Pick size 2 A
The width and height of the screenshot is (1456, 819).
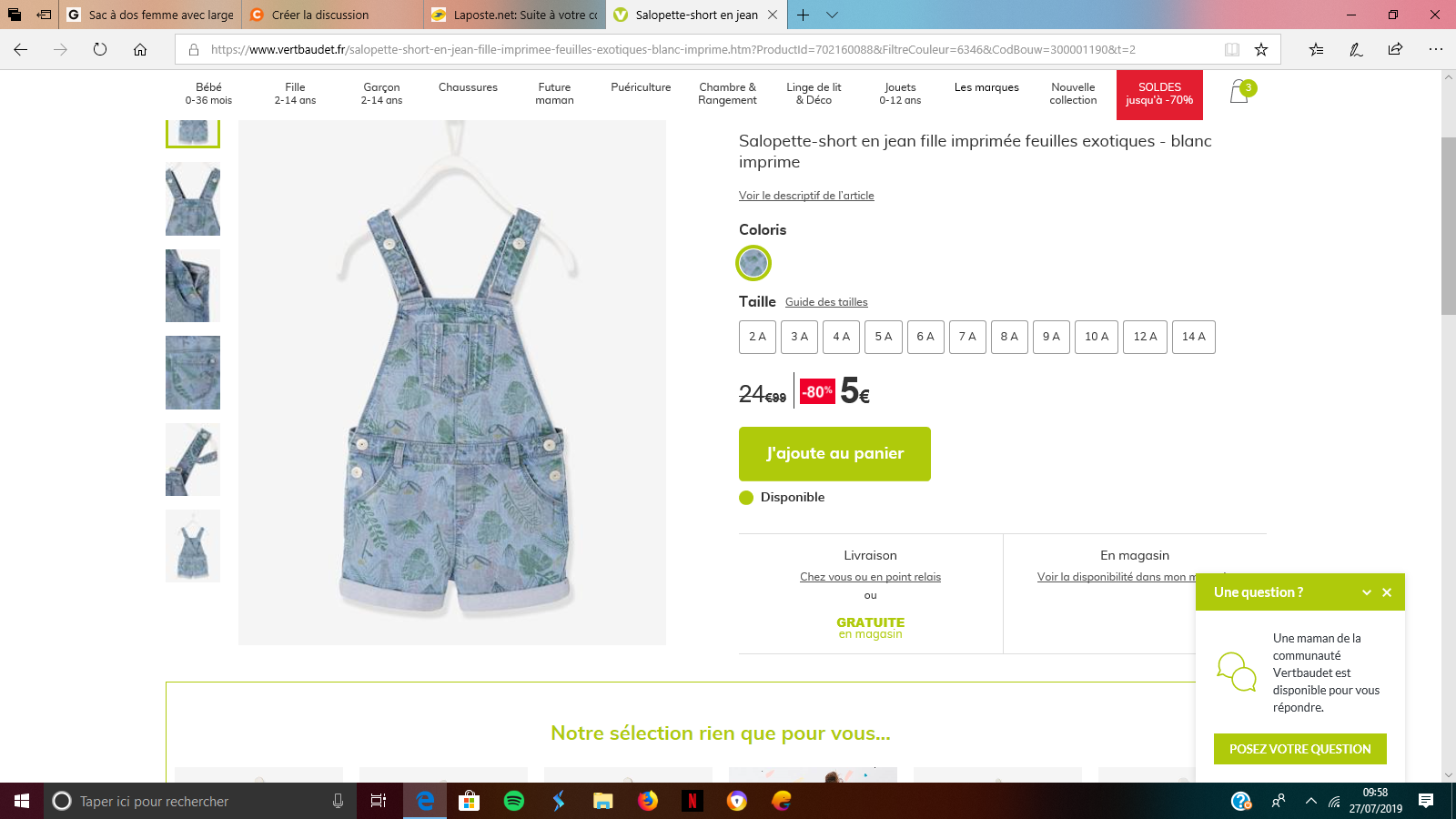[757, 337]
